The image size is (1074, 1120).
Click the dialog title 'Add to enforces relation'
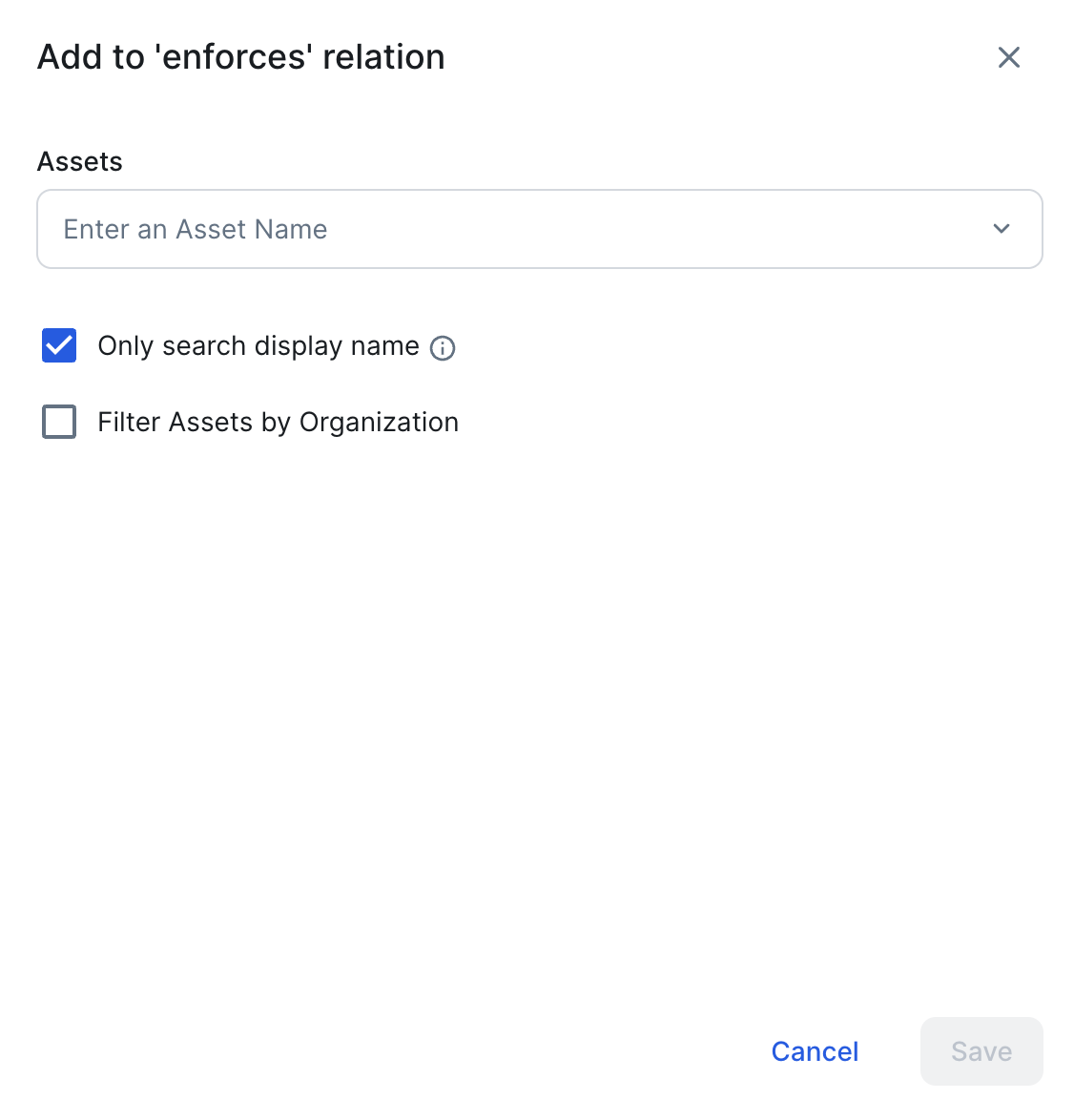click(x=241, y=57)
